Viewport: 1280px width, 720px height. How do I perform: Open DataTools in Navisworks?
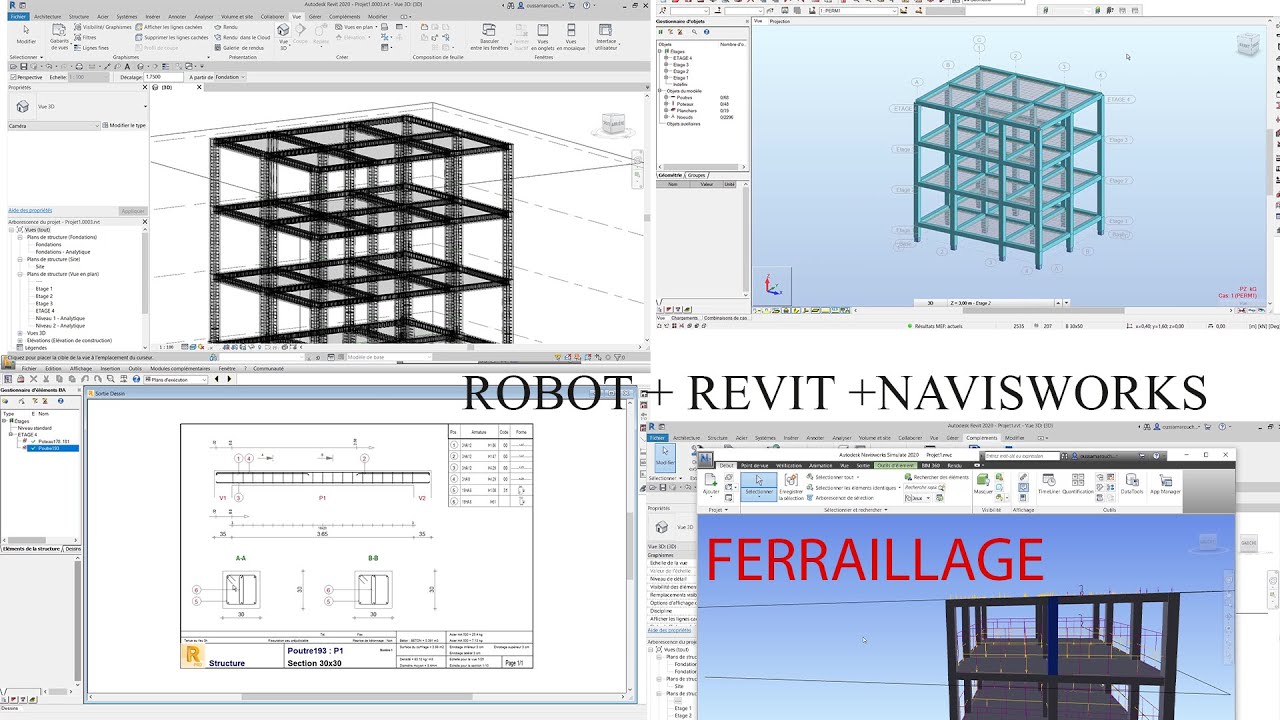(1132, 485)
